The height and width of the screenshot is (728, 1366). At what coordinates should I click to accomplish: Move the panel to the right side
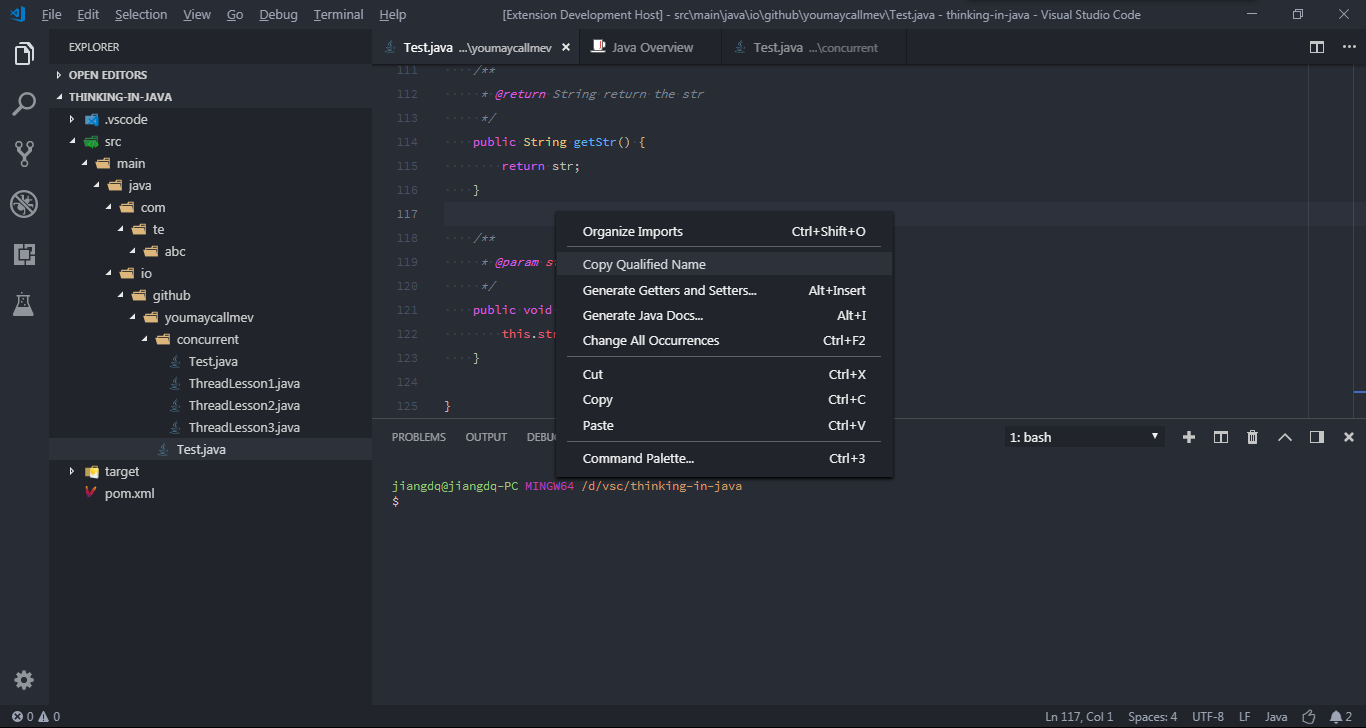[1317, 437]
